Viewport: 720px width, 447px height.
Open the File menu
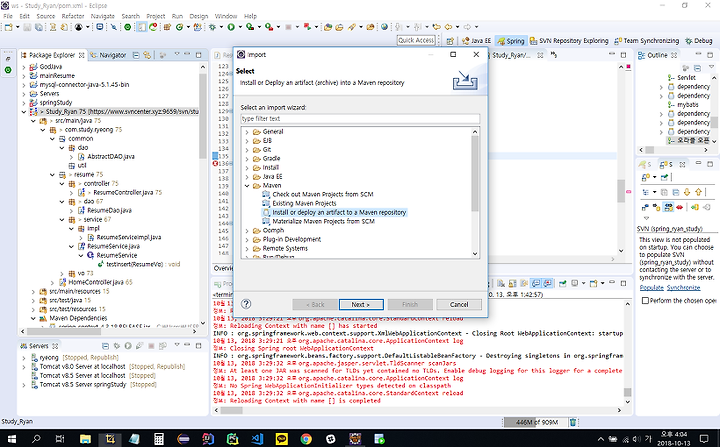[8, 16]
